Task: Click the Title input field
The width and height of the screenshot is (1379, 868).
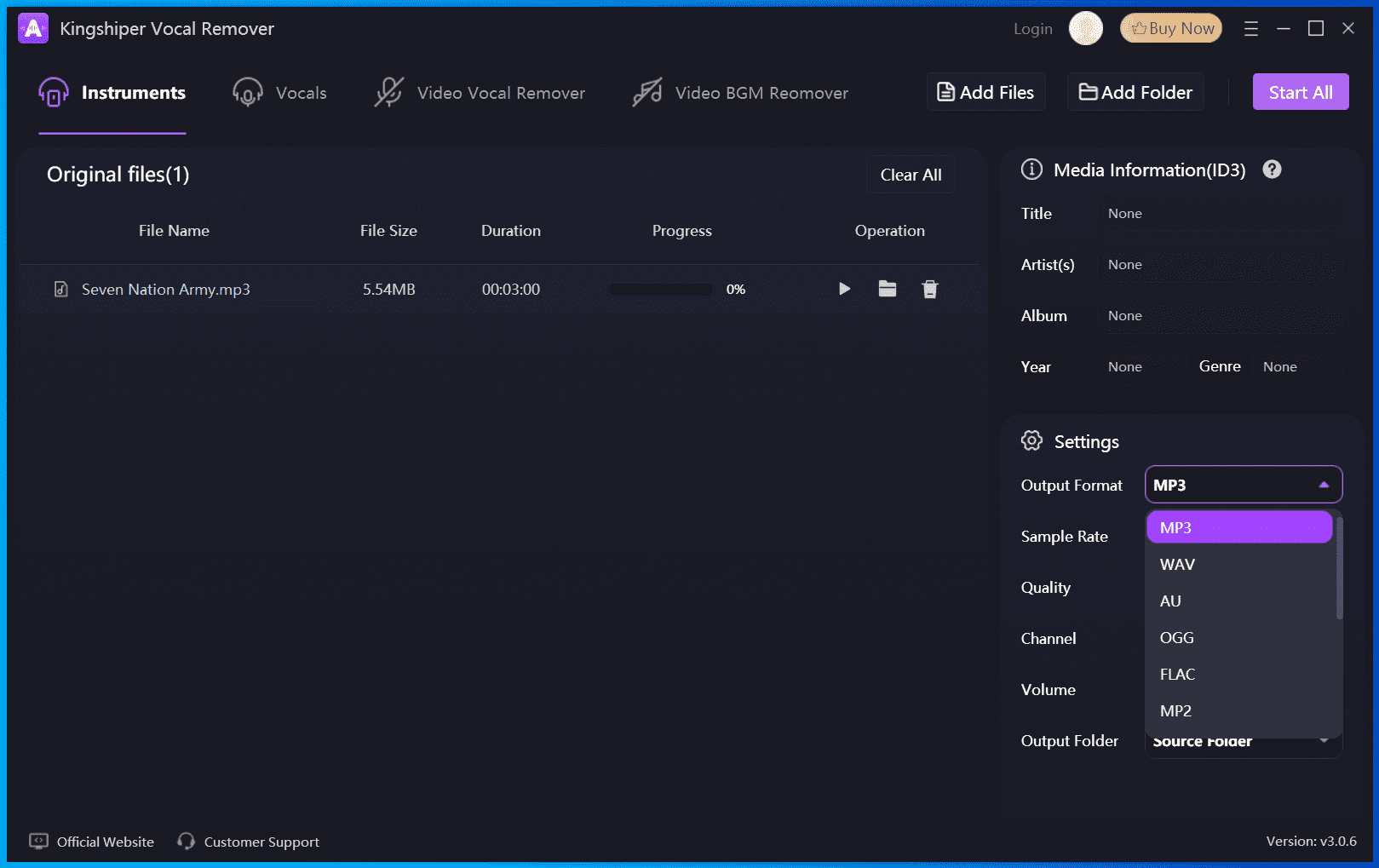Action: tap(1220, 214)
